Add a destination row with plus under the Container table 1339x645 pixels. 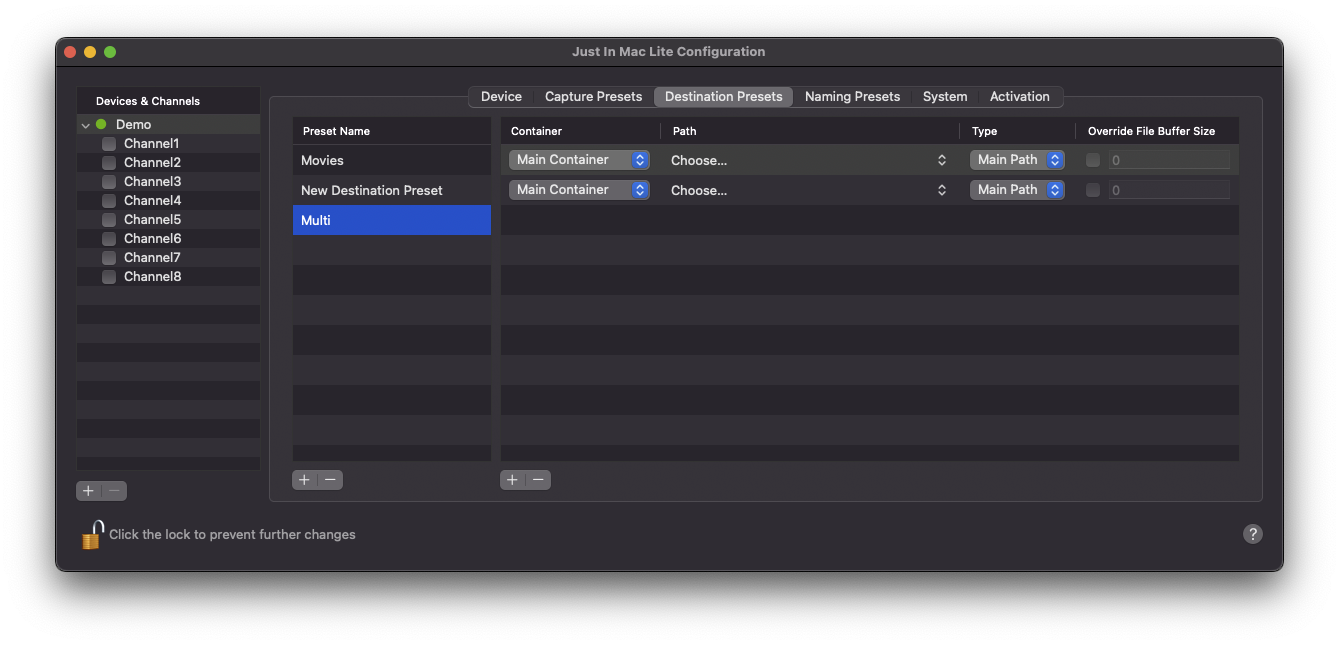513,480
